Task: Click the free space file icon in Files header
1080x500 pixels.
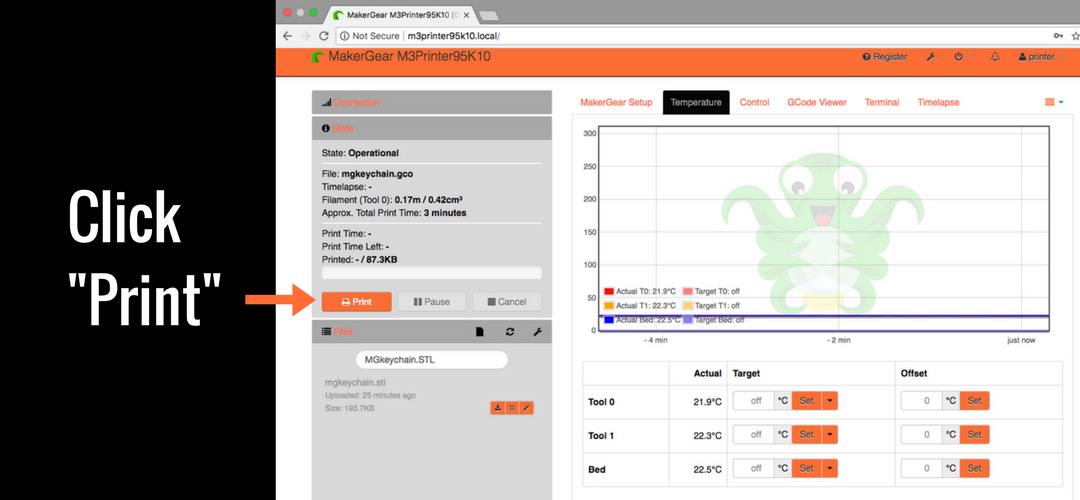Action: [480, 331]
